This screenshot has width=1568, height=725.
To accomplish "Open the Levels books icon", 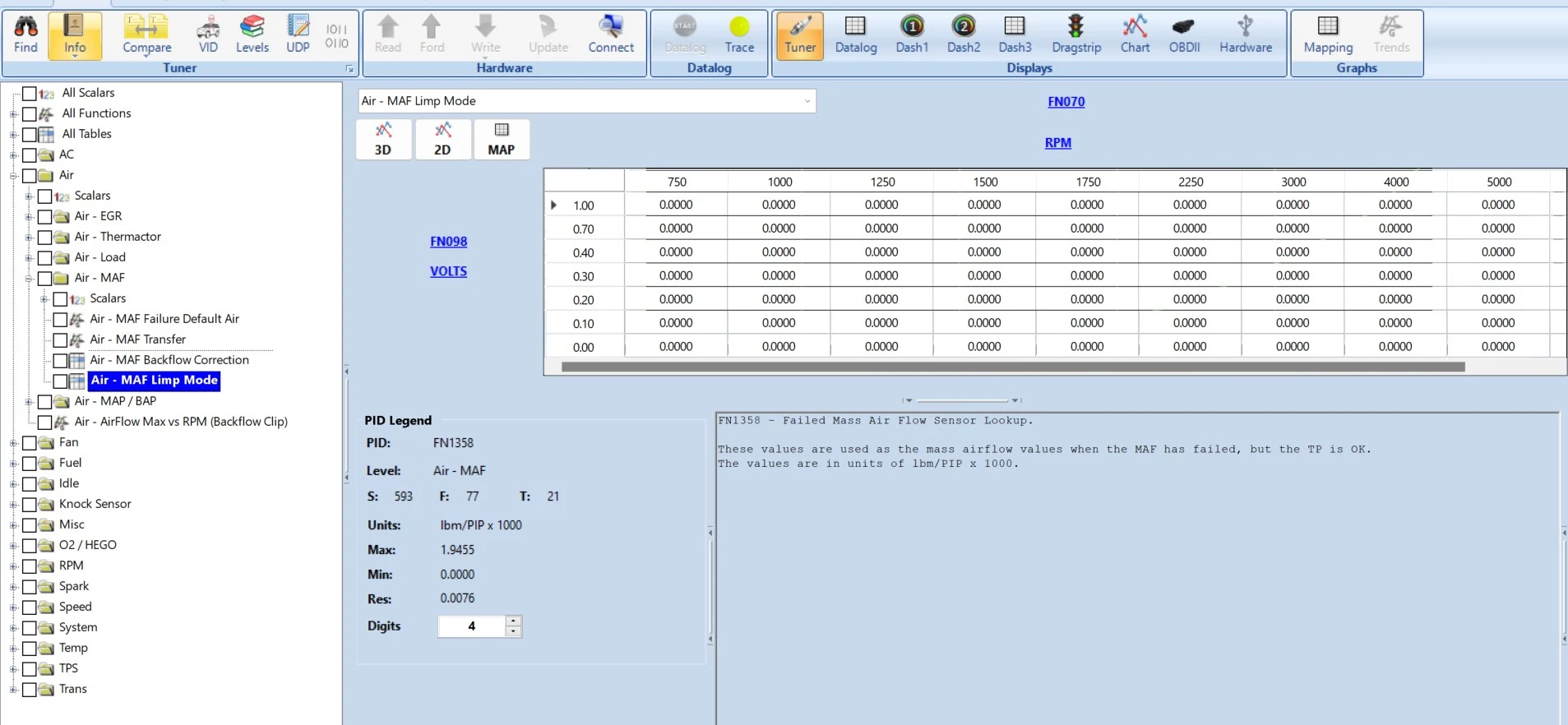I will pyautogui.click(x=252, y=35).
